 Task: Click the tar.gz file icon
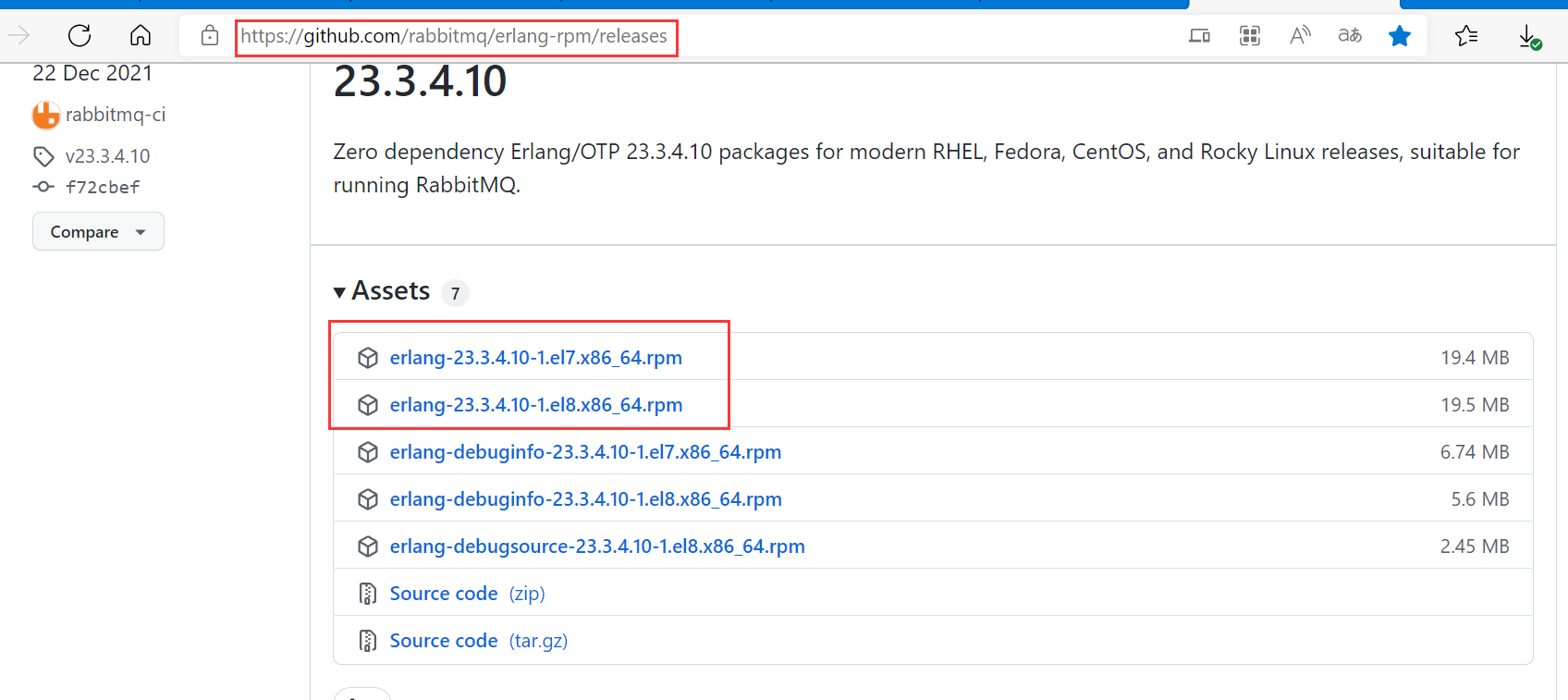coord(368,641)
